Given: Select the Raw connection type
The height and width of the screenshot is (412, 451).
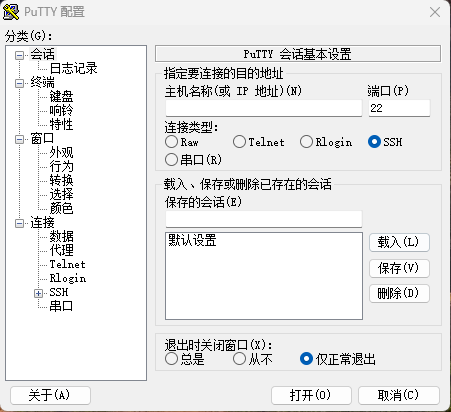Looking at the screenshot, I should tap(171, 142).
